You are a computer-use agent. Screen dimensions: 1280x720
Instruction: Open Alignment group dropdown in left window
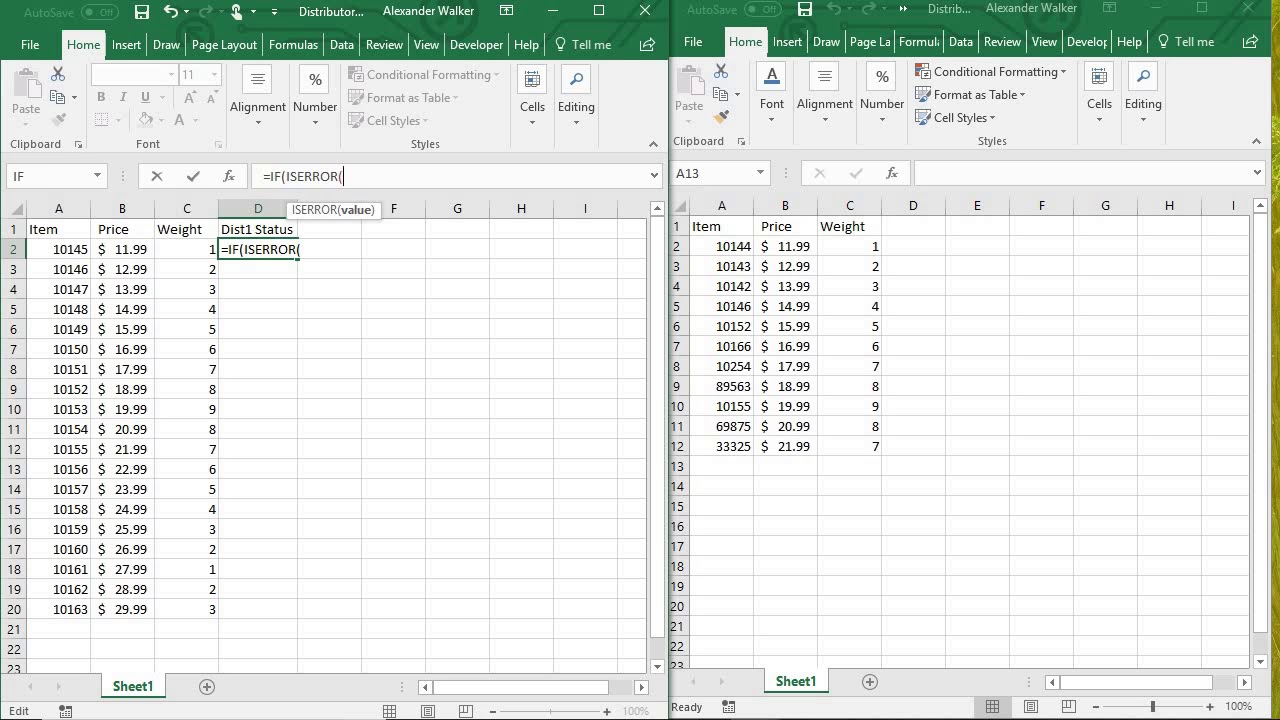[257, 97]
